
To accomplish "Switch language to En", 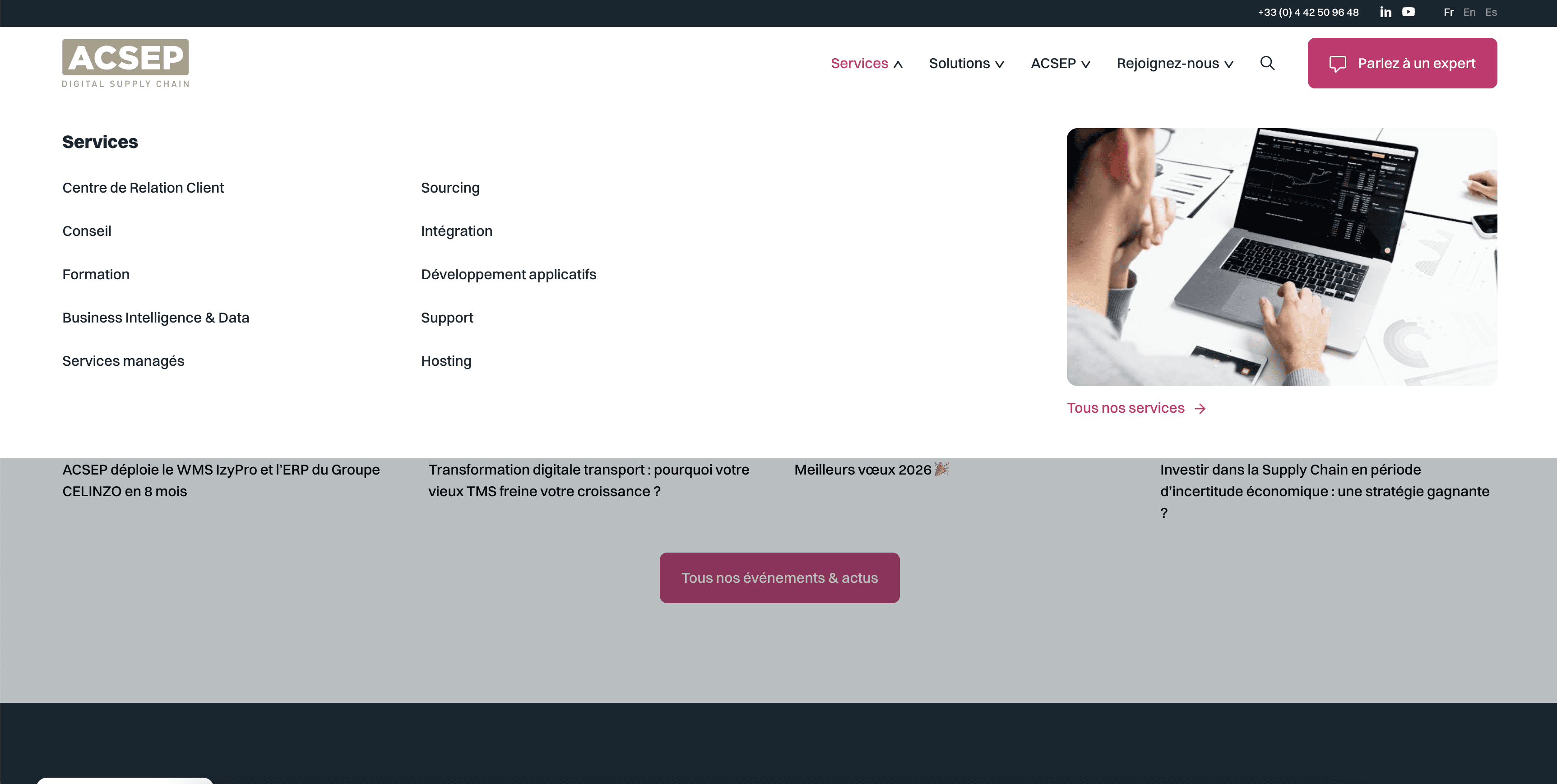I will (x=1469, y=12).
